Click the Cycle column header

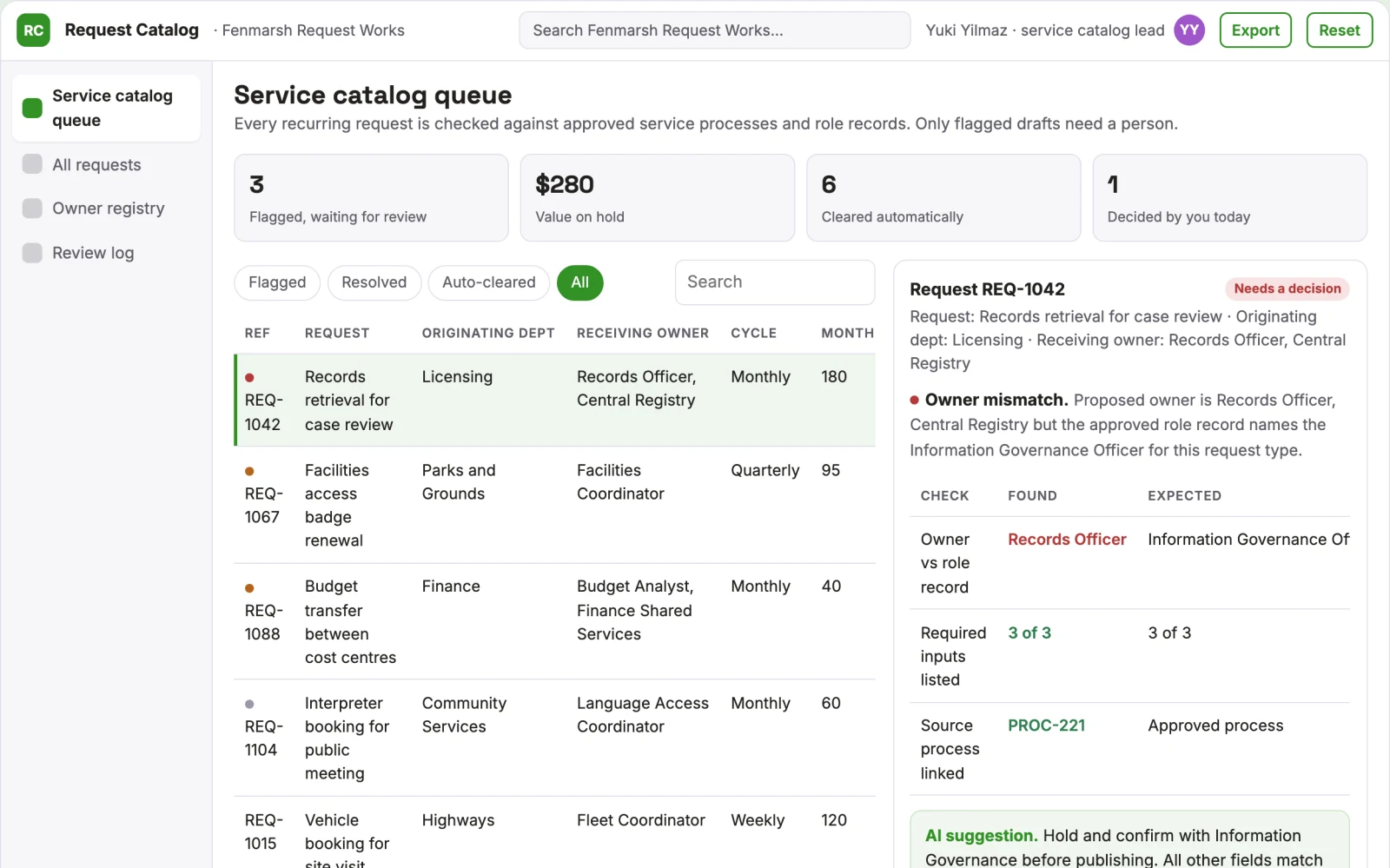click(x=754, y=333)
